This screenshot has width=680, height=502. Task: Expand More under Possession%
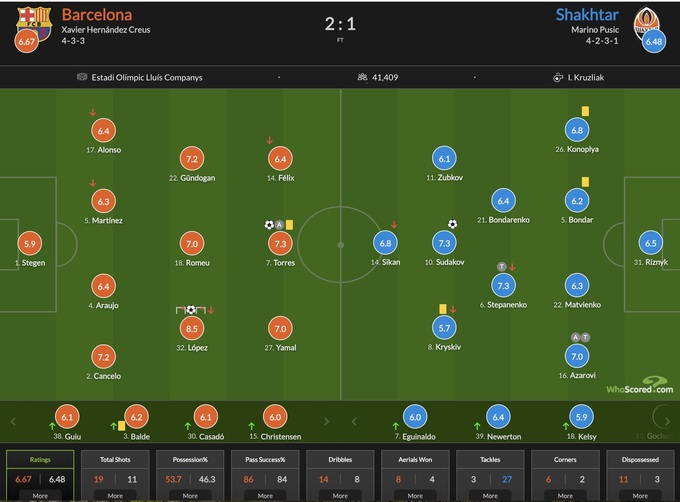[190, 495]
